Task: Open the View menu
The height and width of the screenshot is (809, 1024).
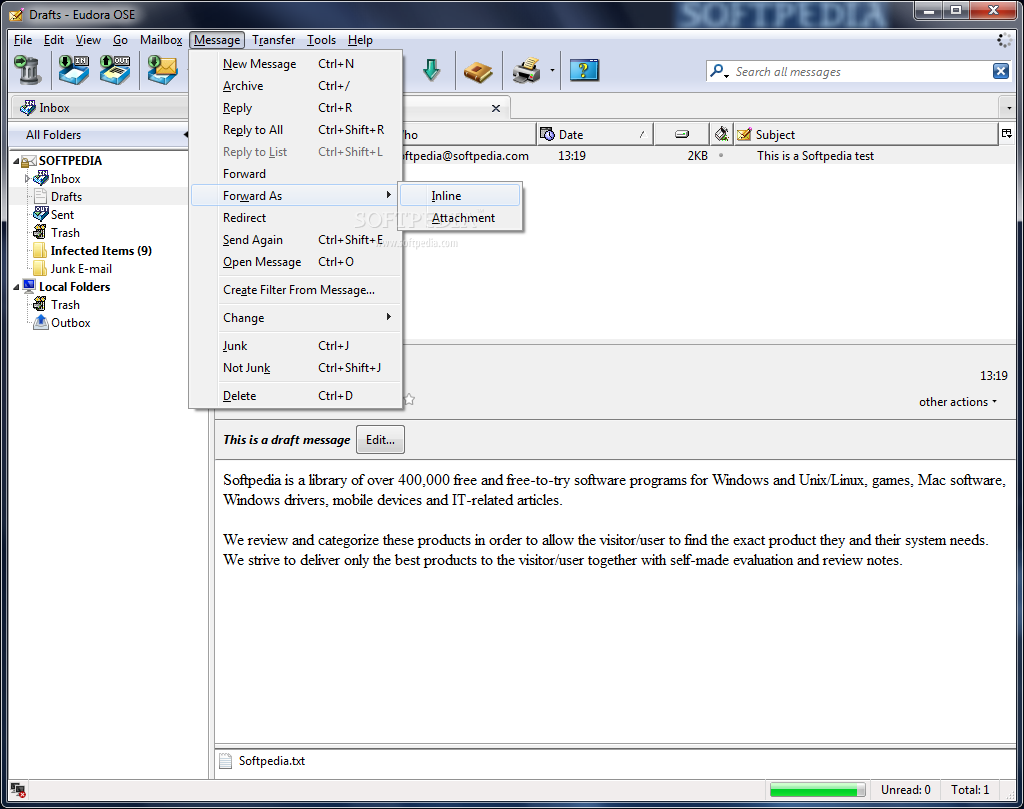Action: tap(88, 40)
